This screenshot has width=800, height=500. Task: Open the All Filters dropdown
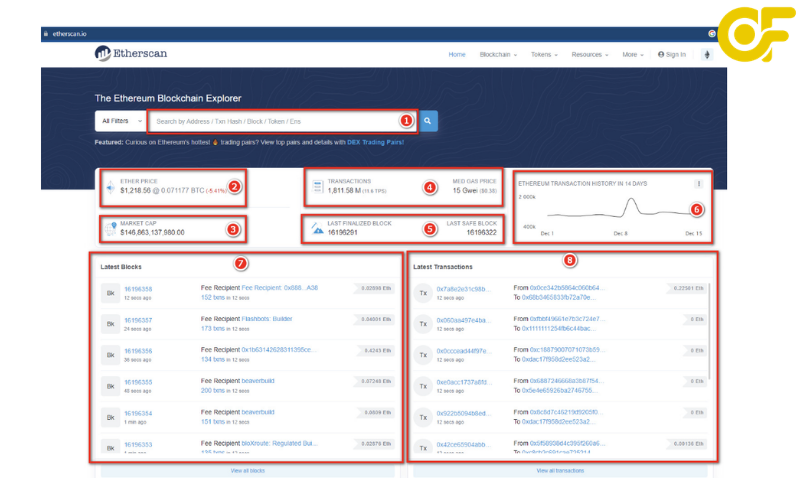click(x=119, y=121)
